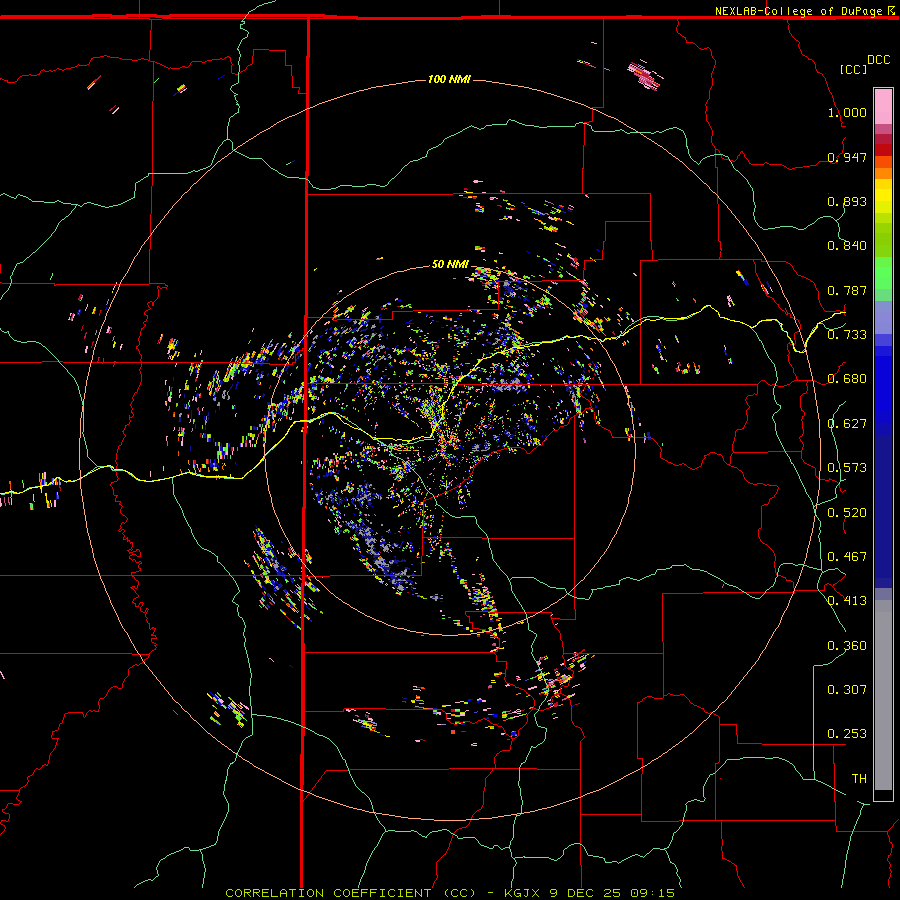Click the 50 NMI range ring label
The height and width of the screenshot is (900, 900).
click(450, 264)
